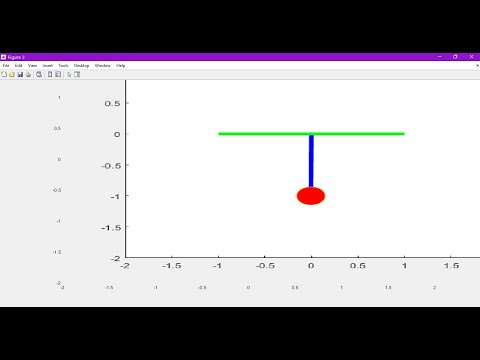Screen dimensions: 480x360
Task: Click the figure icon in the title bar
Action: click(3, 57)
